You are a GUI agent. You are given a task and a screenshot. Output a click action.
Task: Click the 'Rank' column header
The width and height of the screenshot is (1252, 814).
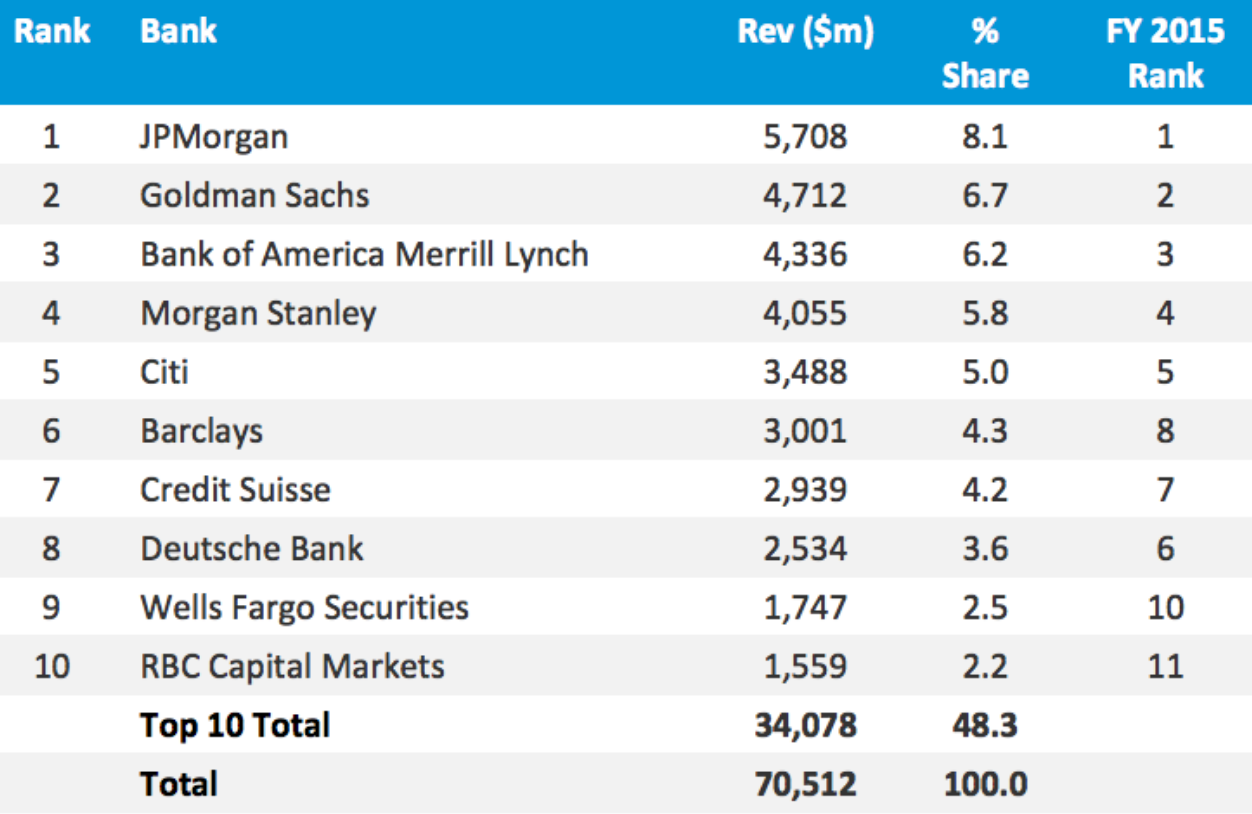tap(52, 31)
